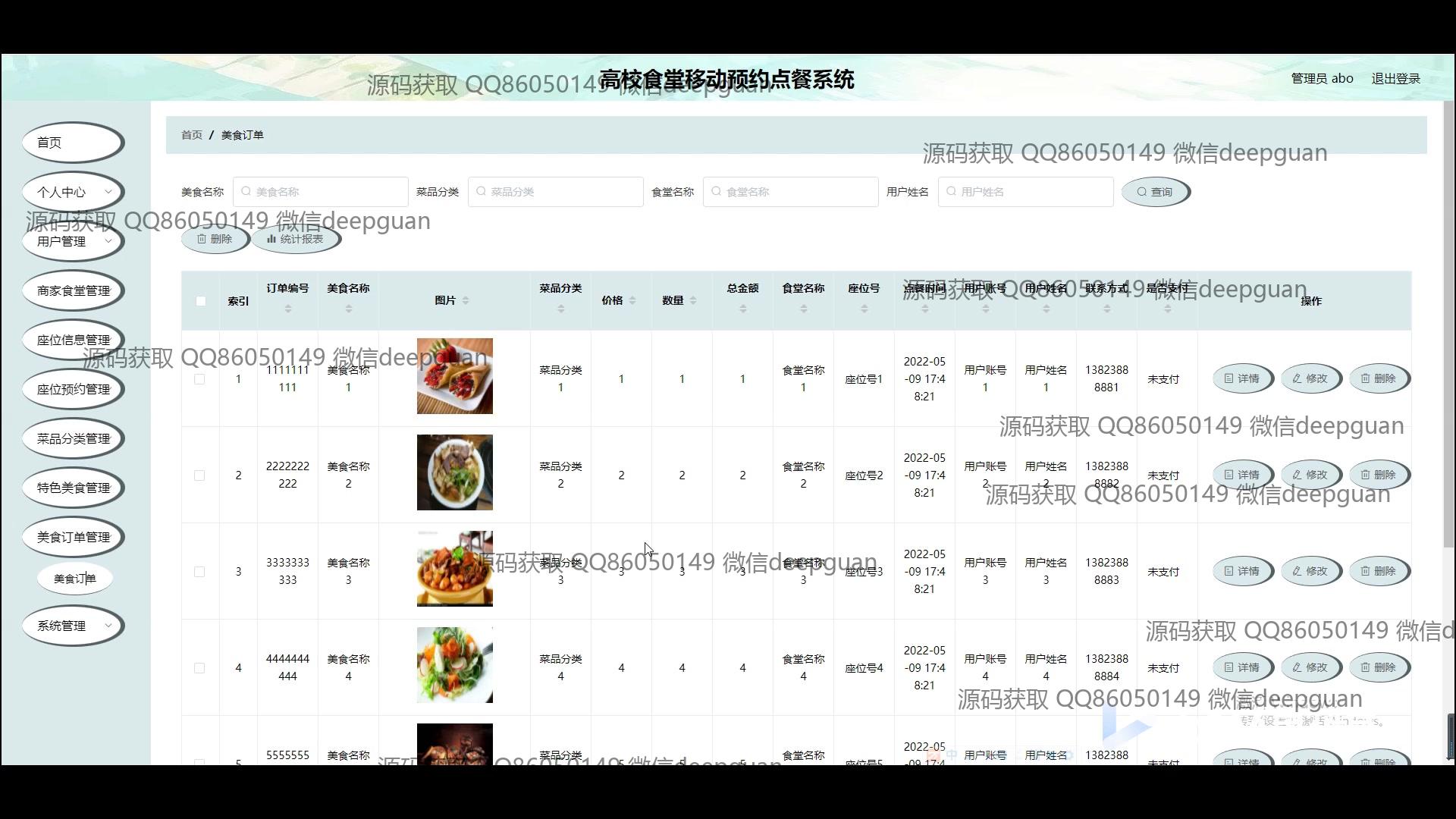Expand the 用户管理 sidebar menu
The height and width of the screenshot is (819, 1456).
[73, 242]
